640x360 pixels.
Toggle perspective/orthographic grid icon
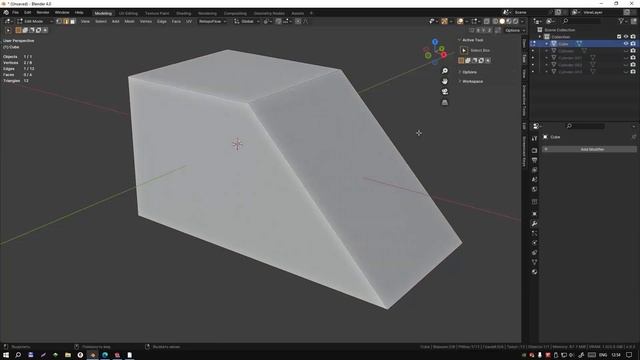click(x=444, y=102)
